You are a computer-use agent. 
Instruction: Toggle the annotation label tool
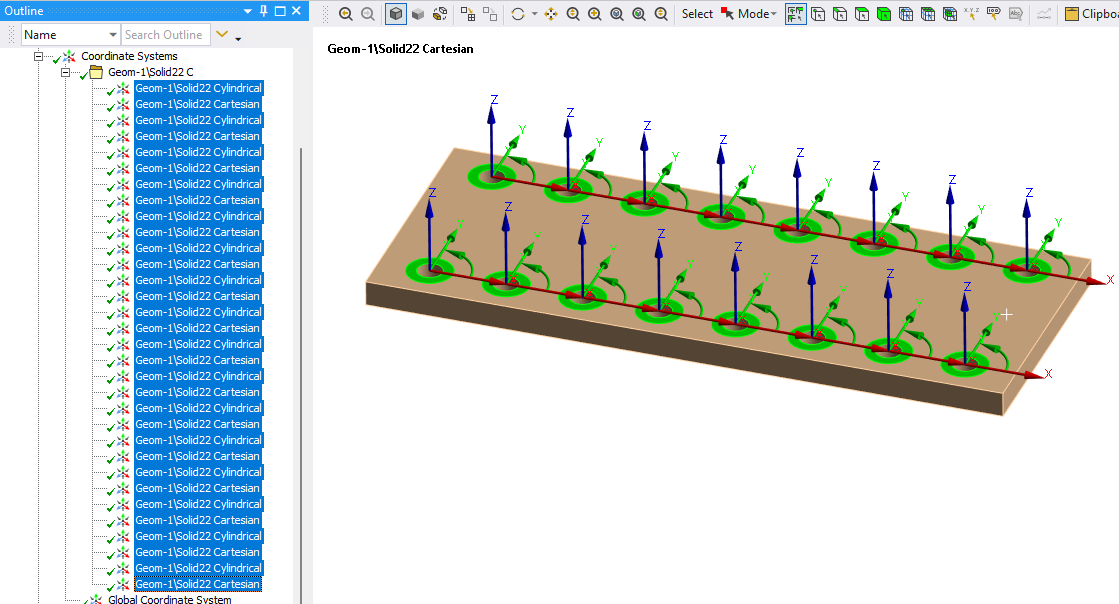tap(1013, 14)
